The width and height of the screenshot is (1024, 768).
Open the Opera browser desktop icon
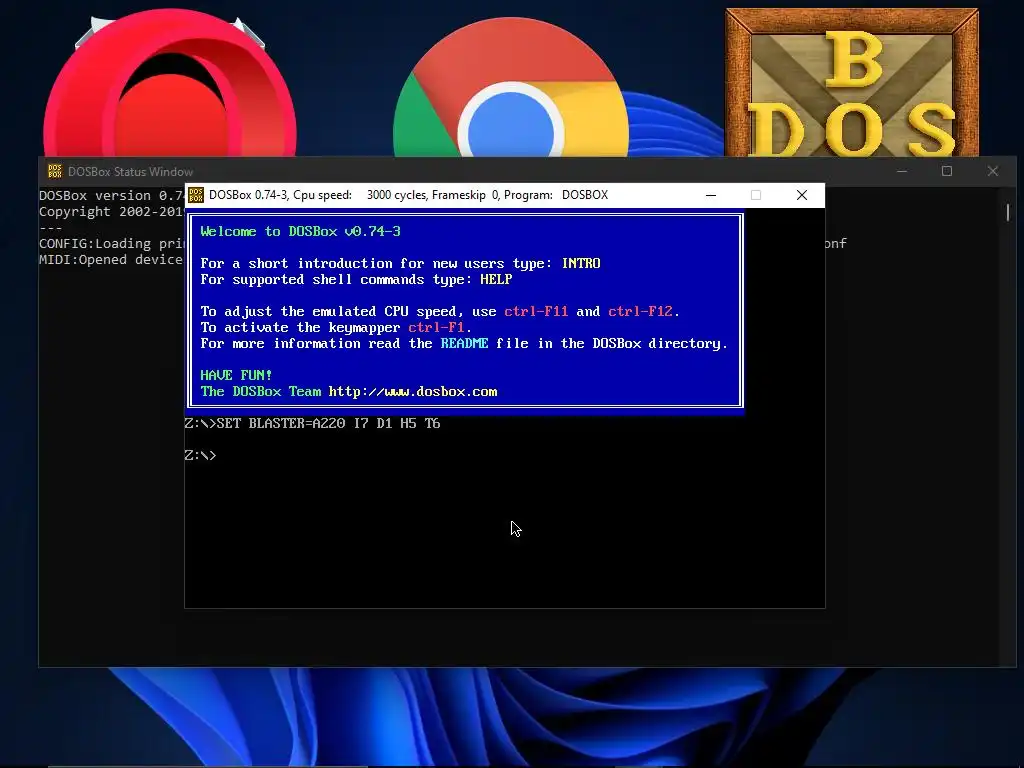click(170, 84)
